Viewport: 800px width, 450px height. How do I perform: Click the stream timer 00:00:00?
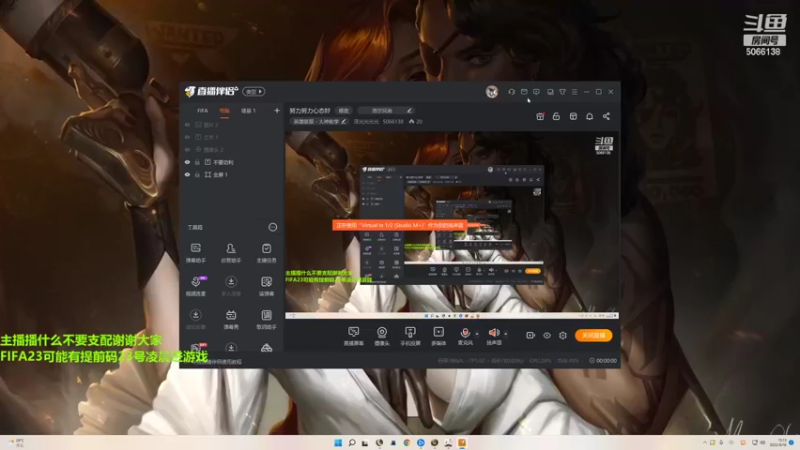(x=603, y=360)
